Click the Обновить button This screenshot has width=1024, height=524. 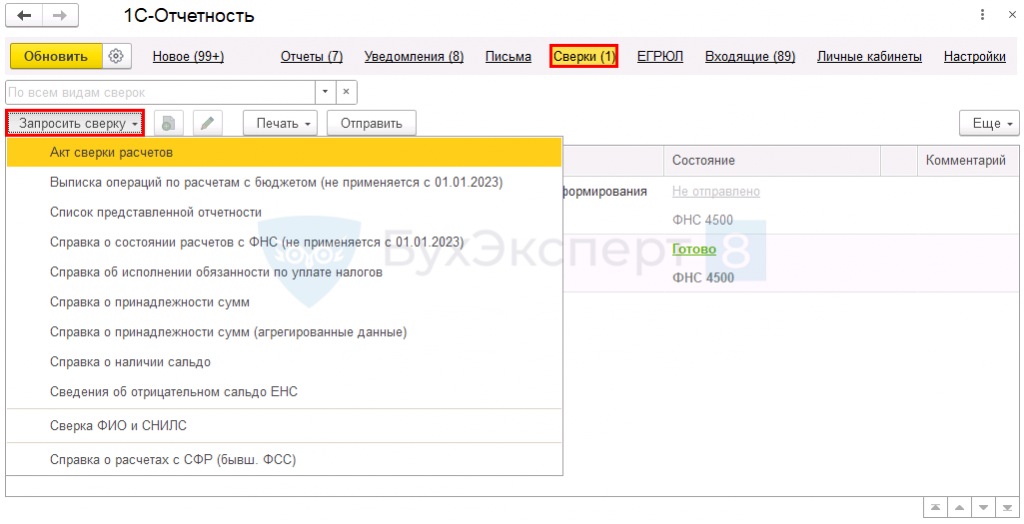pyautogui.click(x=56, y=56)
